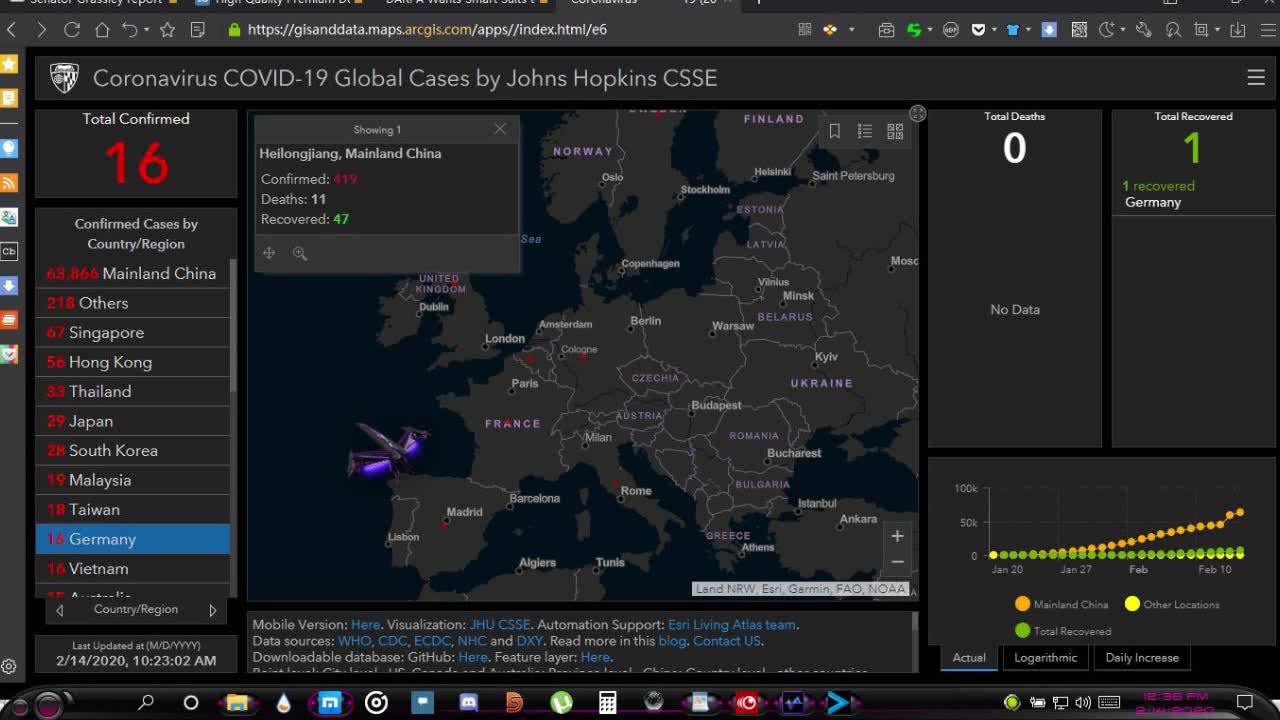Viewport: 1280px width, 720px height.
Task: Zoom out on the map
Action: [897, 561]
